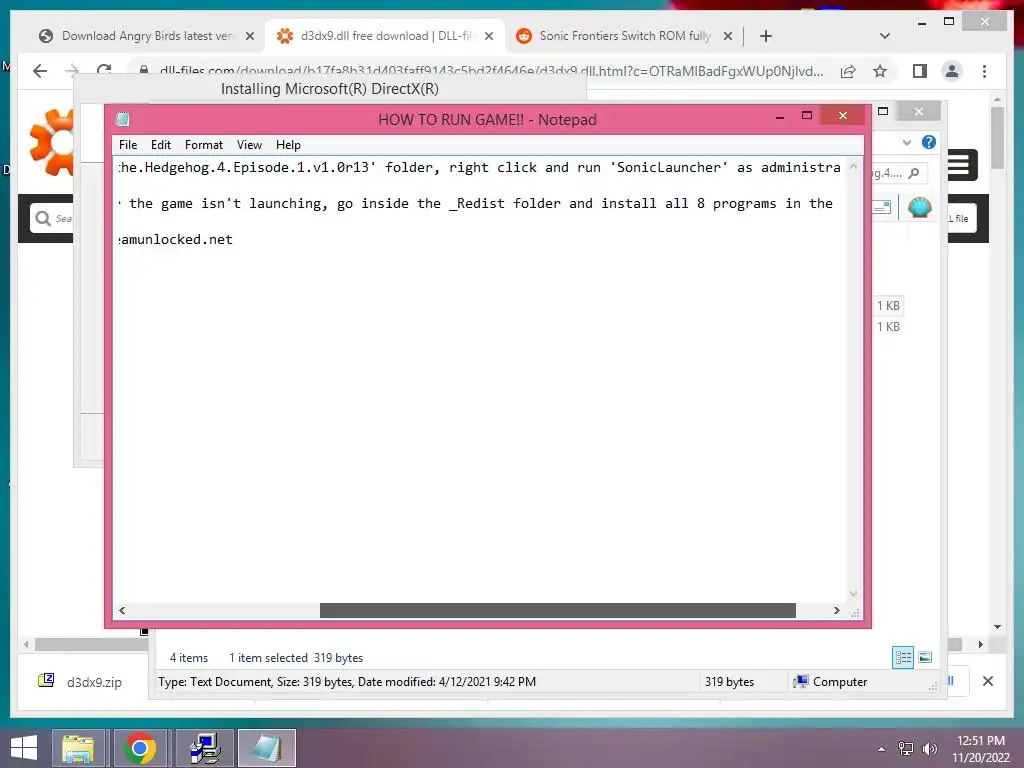Click 'steamunlocked.net' line in Notepad
The height and width of the screenshot is (768, 1024).
(x=175, y=240)
